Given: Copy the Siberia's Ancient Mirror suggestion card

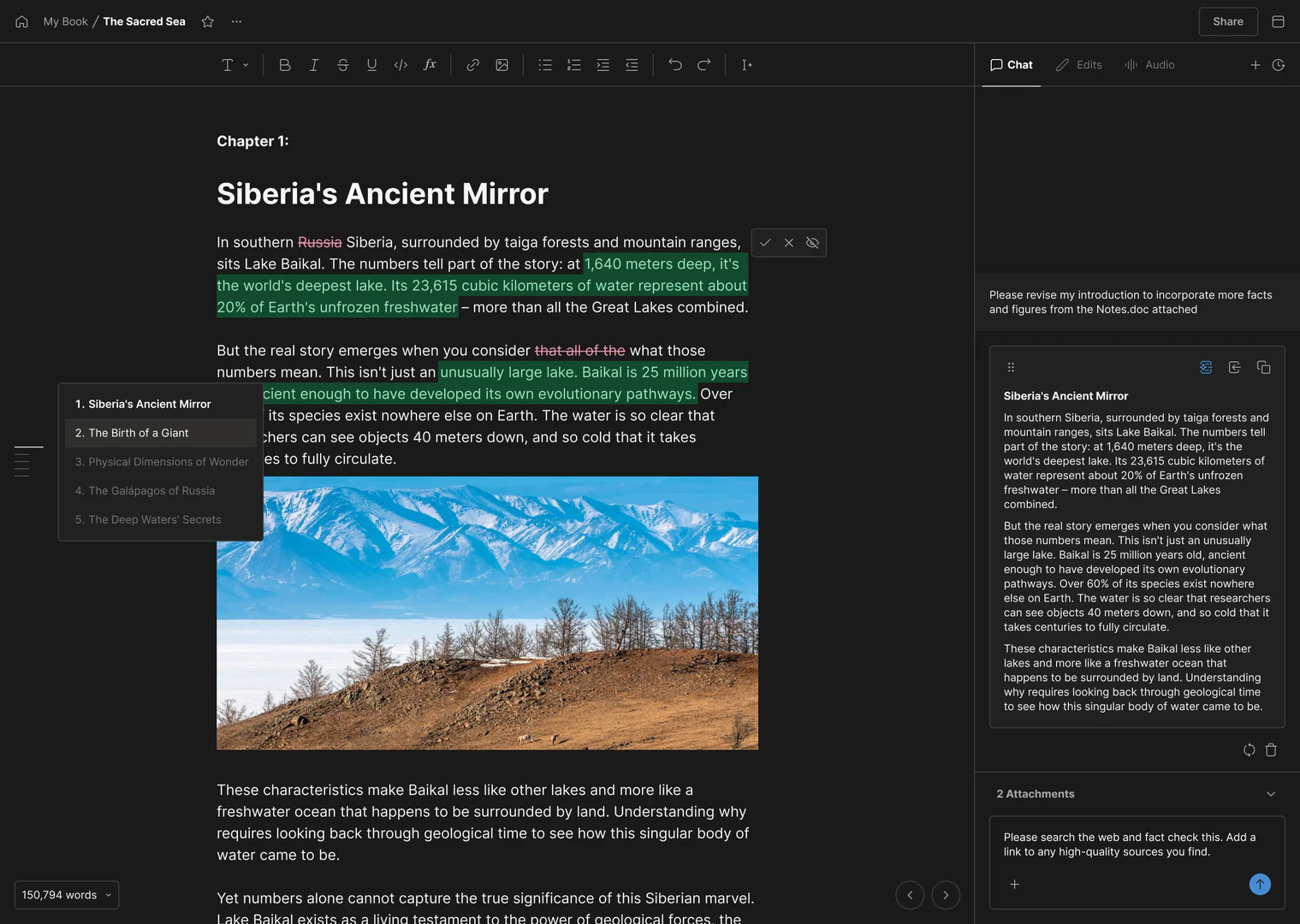Looking at the screenshot, I should [1264, 367].
